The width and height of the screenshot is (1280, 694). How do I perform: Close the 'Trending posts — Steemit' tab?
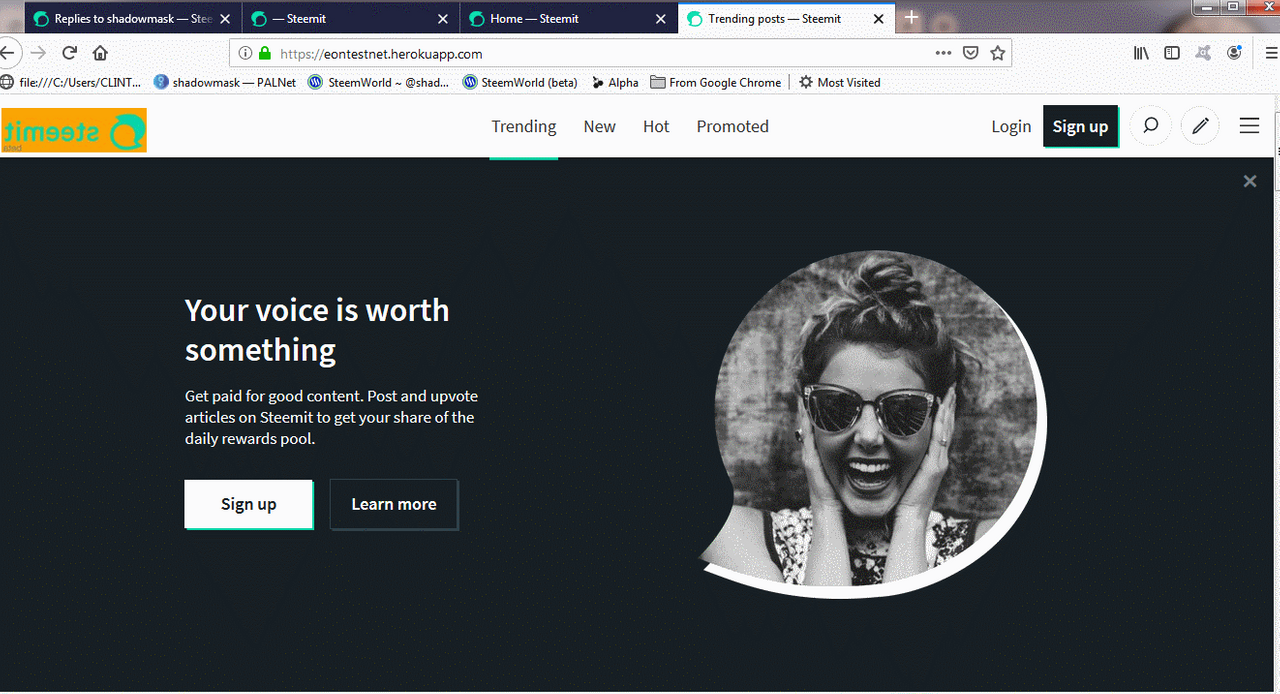(x=879, y=19)
